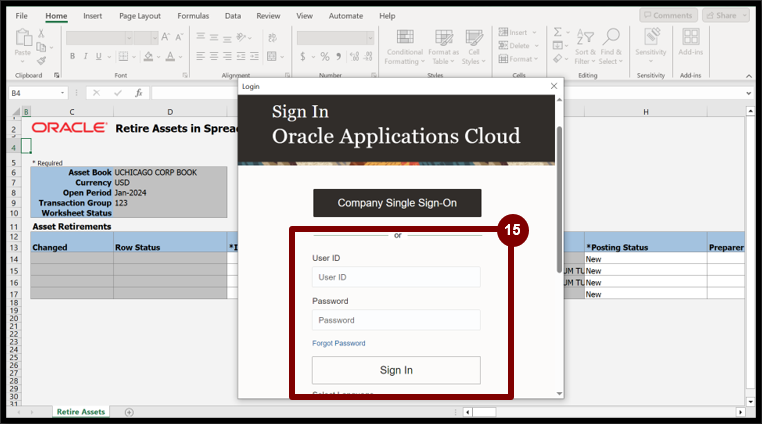Open the number format dropdown
762x424 pixels.
tap(370, 37)
